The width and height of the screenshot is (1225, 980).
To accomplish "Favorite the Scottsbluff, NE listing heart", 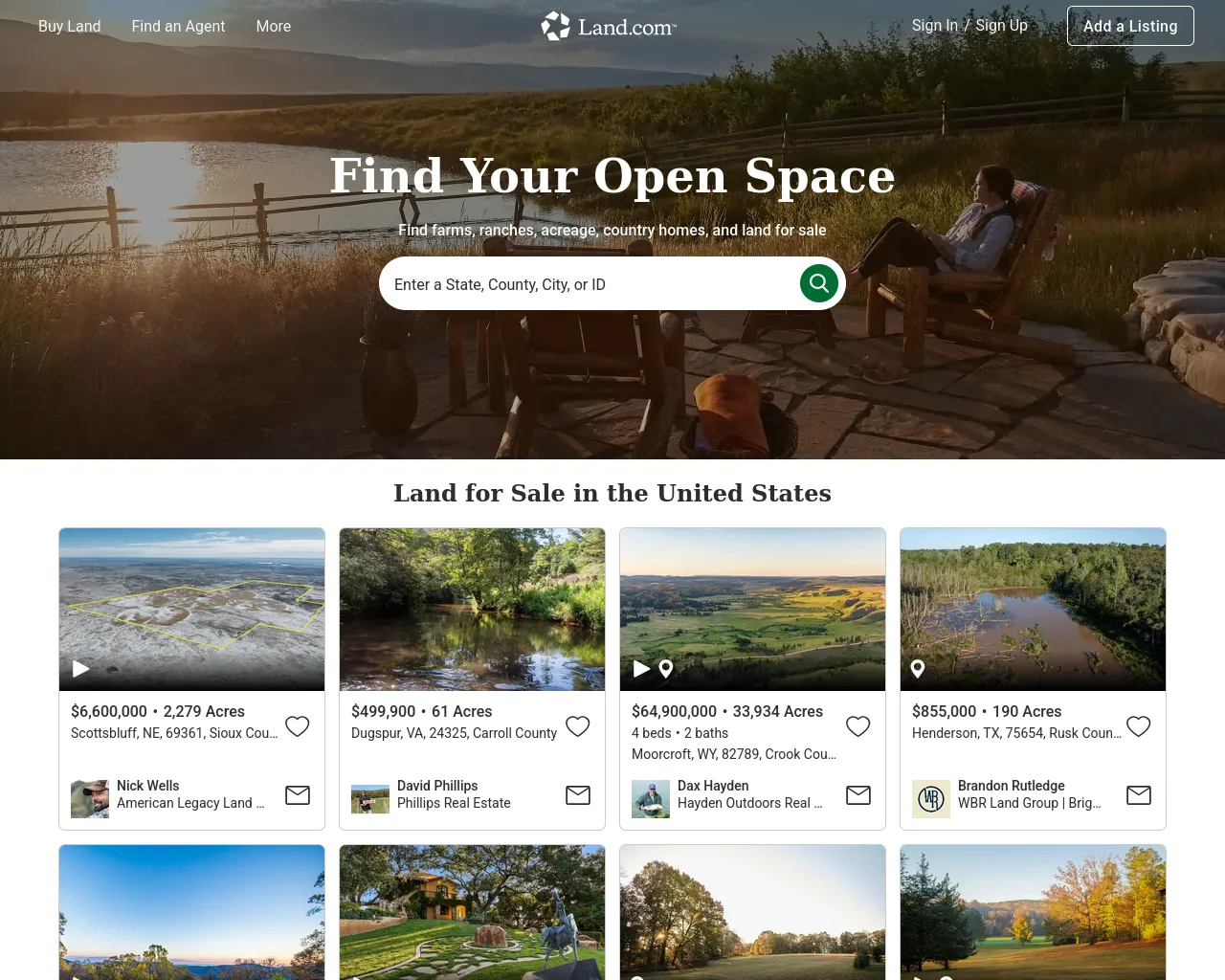I will 298,726.
